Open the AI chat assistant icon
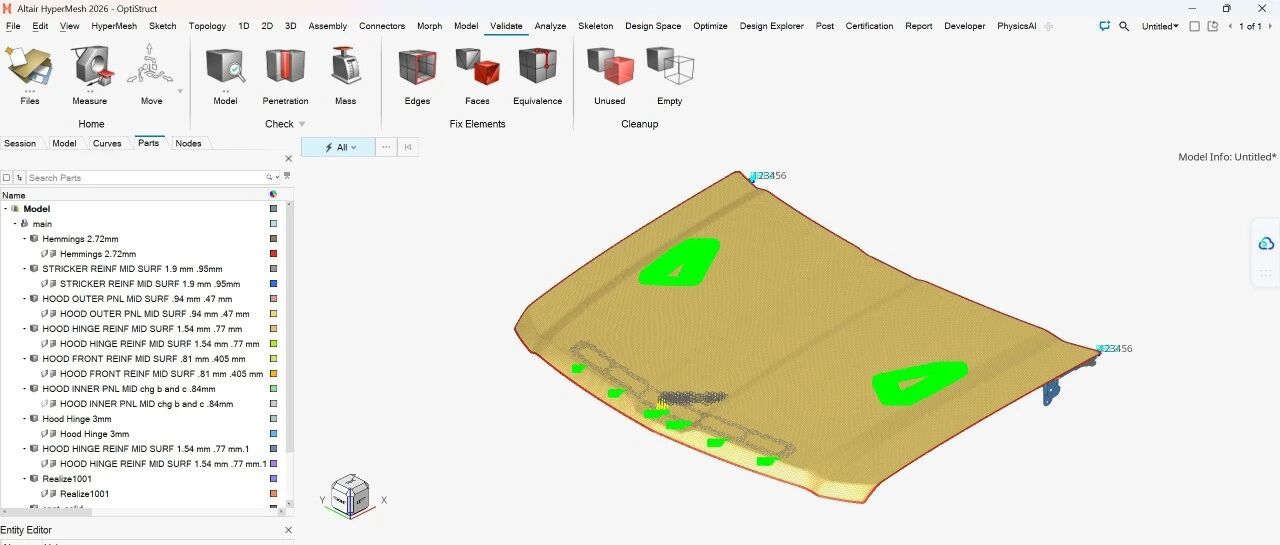This screenshot has width=1280, height=545. 1105,26
